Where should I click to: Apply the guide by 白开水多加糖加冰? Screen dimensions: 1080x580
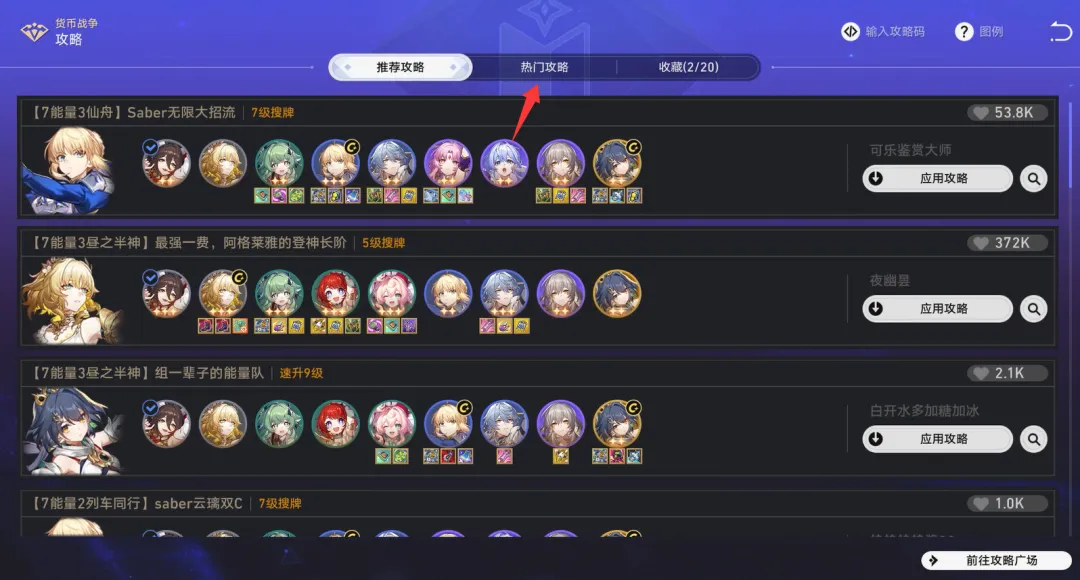(937, 439)
